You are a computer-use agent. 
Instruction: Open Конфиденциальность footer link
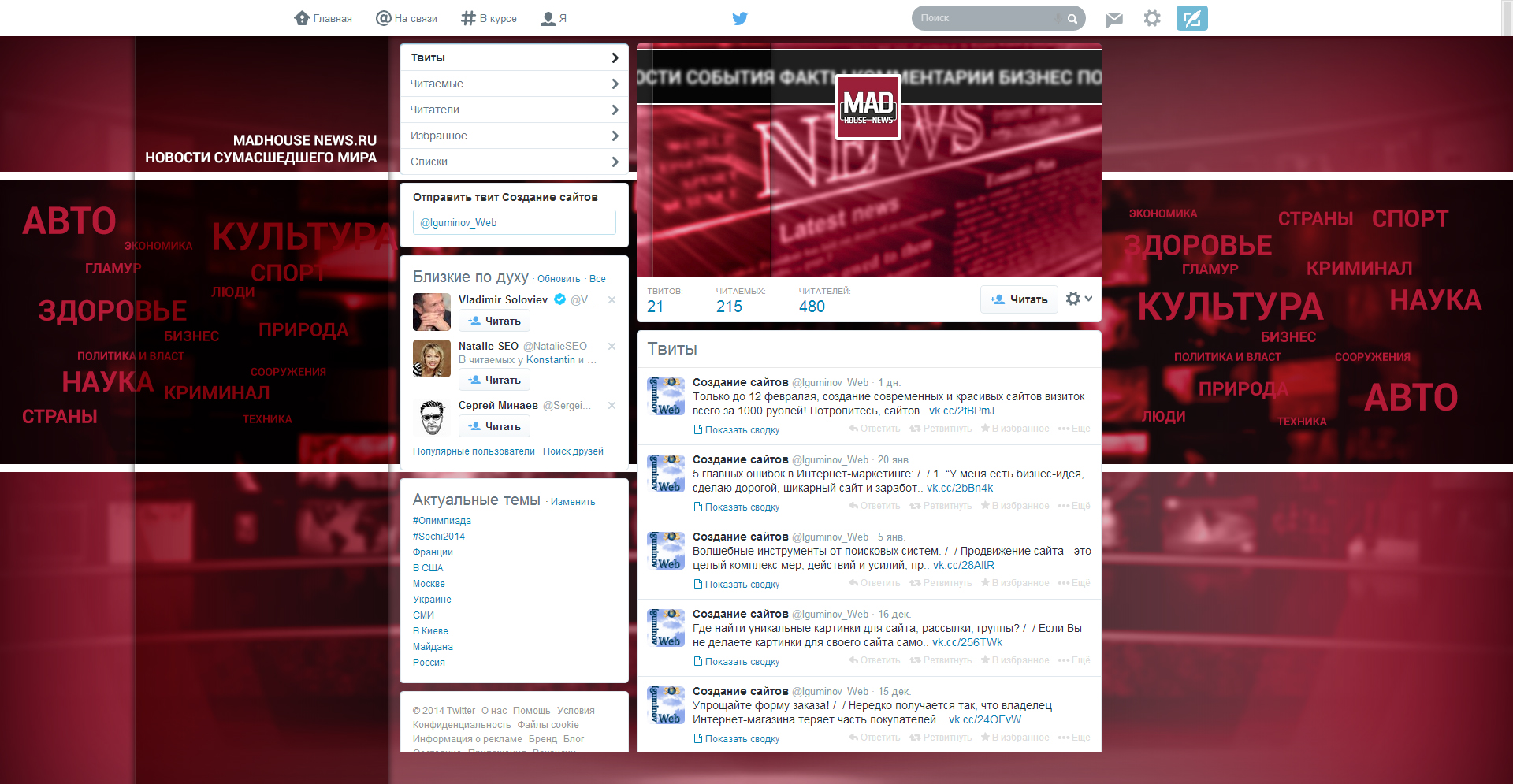coord(462,725)
